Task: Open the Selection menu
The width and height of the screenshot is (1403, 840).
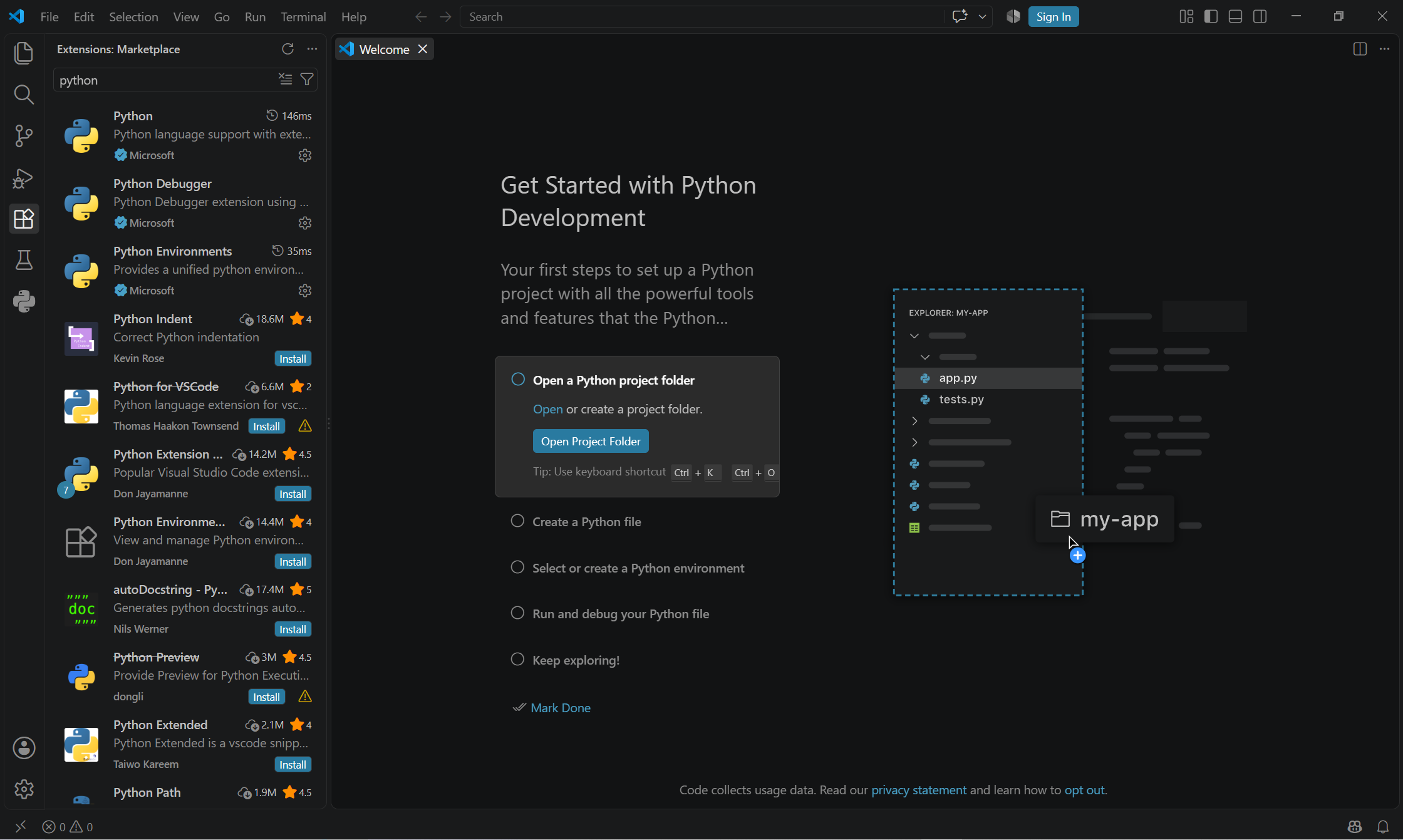Action: (133, 17)
